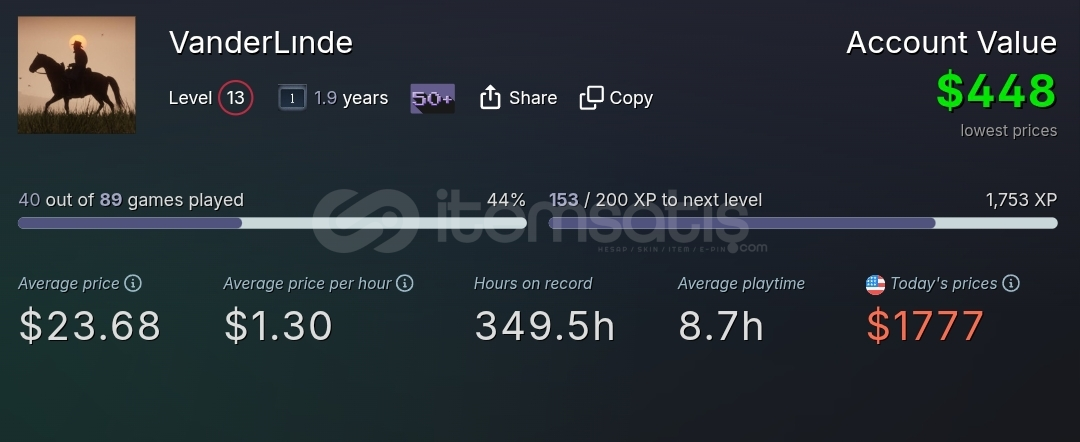Click the 50+ games badge
This screenshot has width=1080, height=442.
tap(433, 98)
